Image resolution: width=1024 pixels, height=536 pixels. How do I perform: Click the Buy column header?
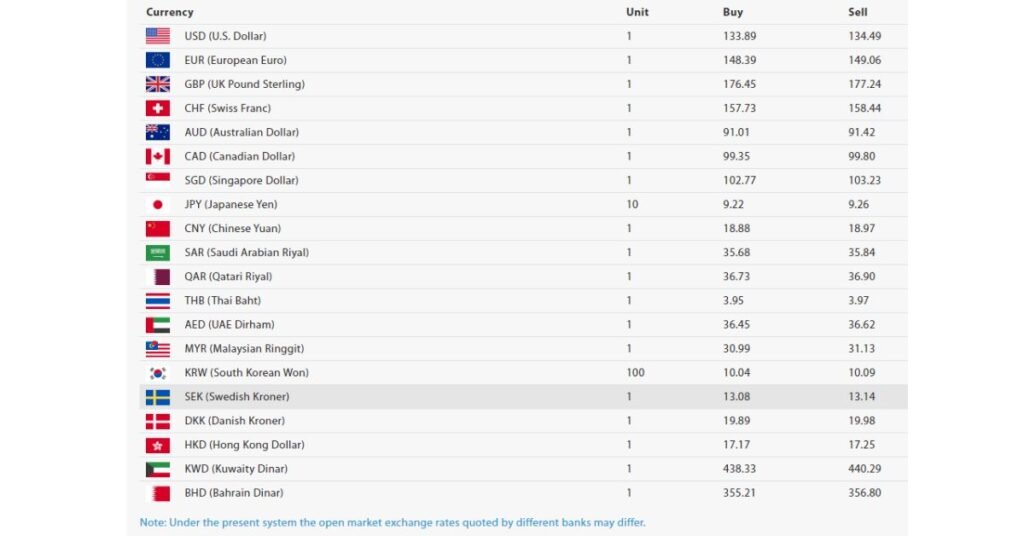click(733, 12)
